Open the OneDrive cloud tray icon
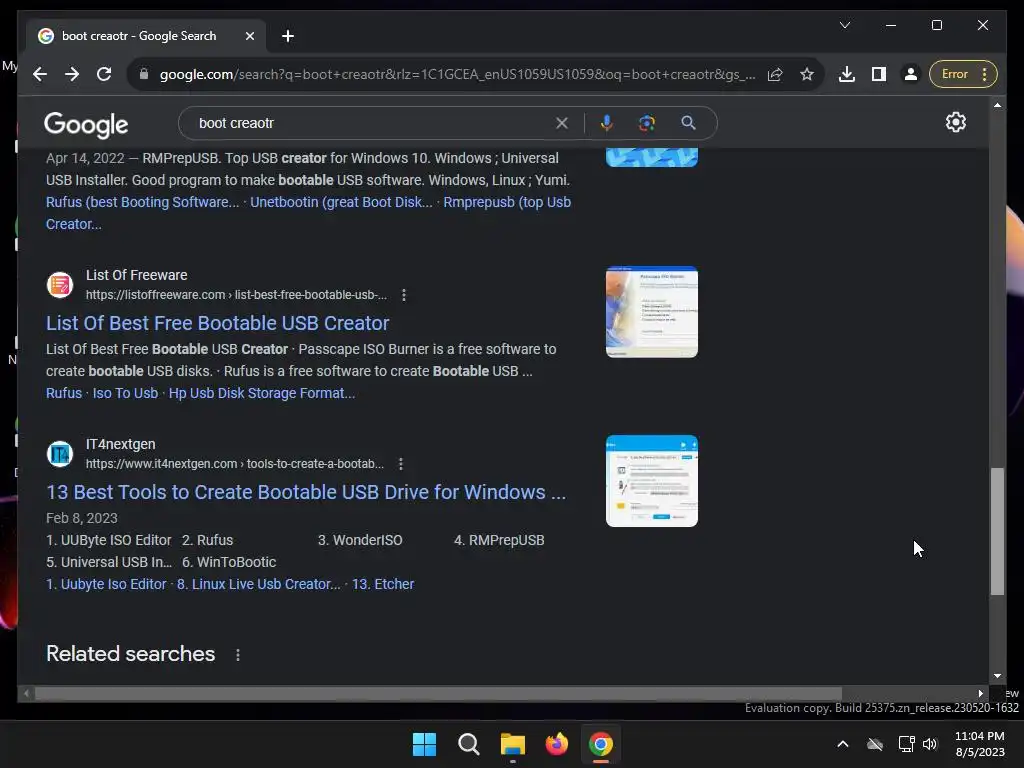 click(x=875, y=744)
